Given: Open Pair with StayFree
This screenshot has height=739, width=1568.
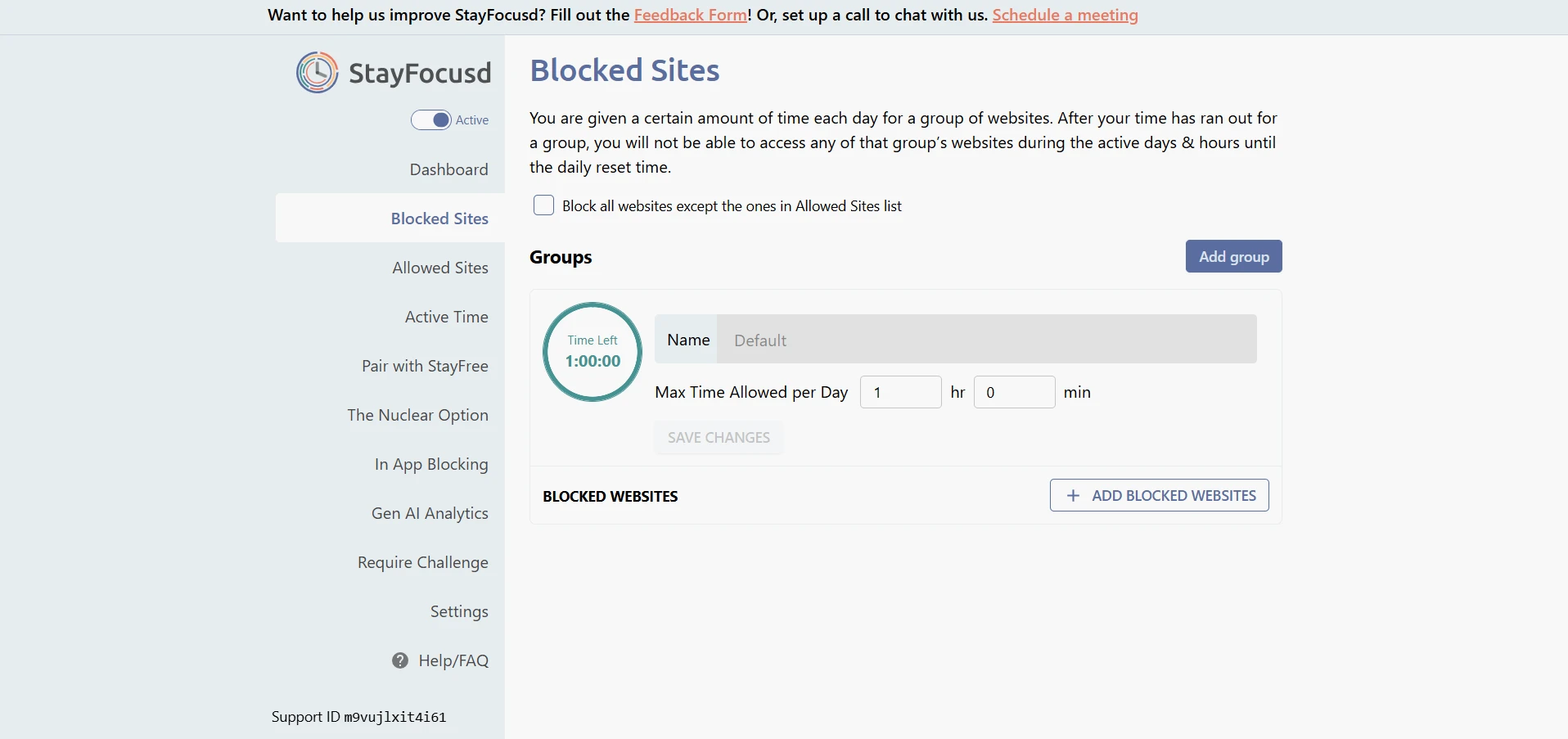Looking at the screenshot, I should click(426, 366).
